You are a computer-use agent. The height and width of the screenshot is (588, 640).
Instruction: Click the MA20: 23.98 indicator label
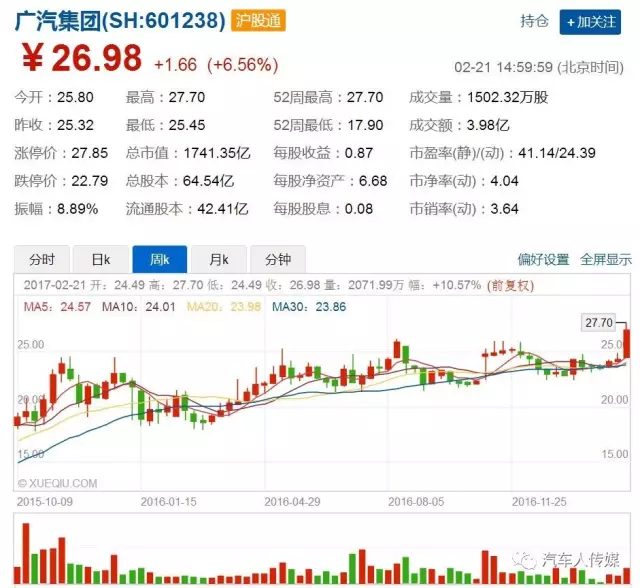click(x=224, y=307)
